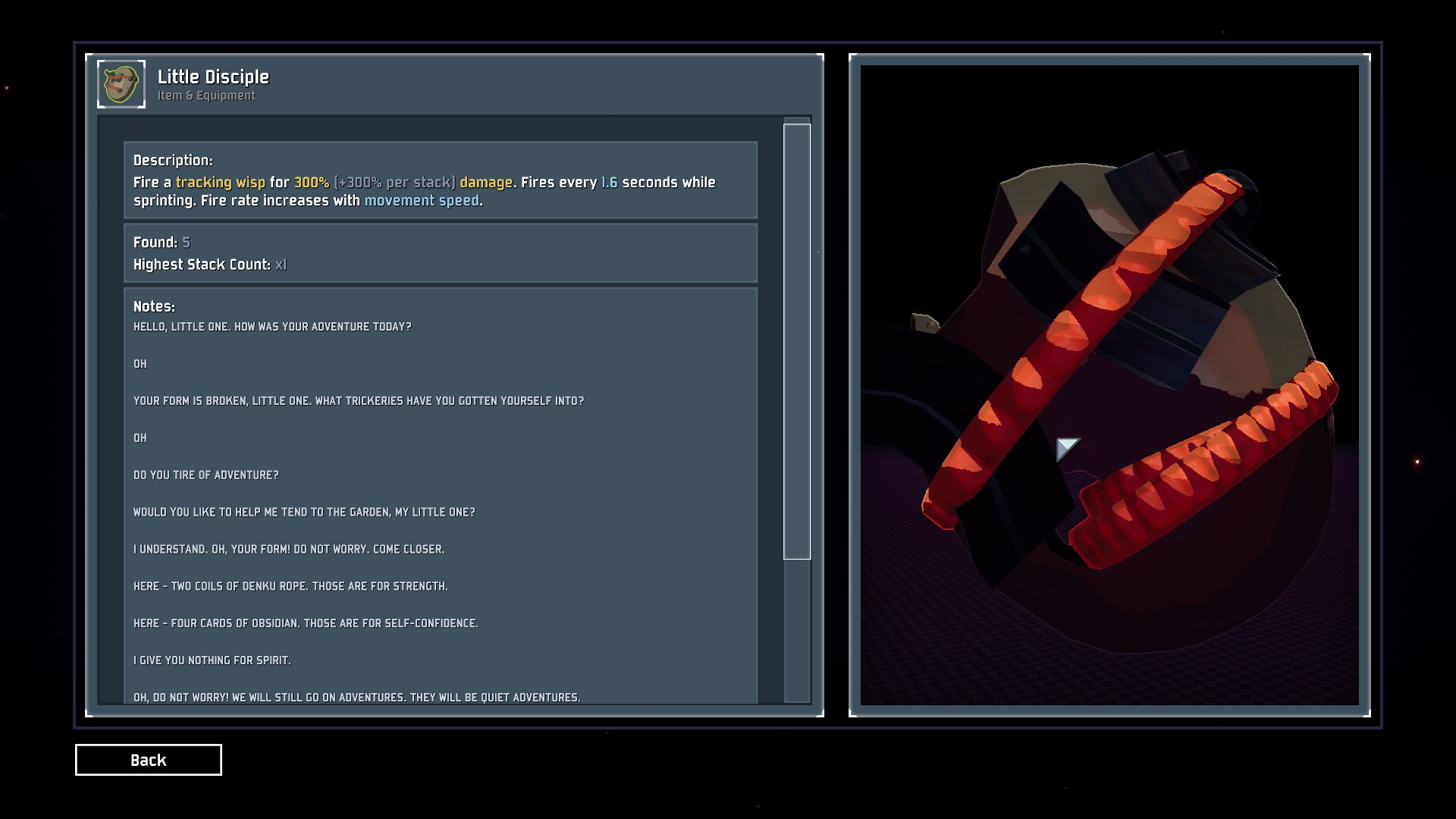Click the "TWO COILS OF DENKU ROPE" line

coord(290,586)
